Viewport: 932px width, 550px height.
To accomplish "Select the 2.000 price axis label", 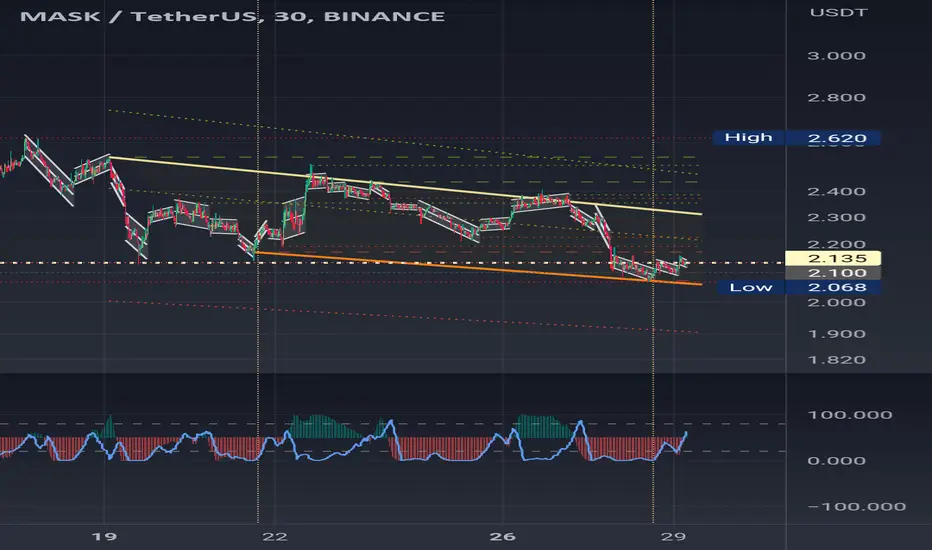I will (836, 303).
